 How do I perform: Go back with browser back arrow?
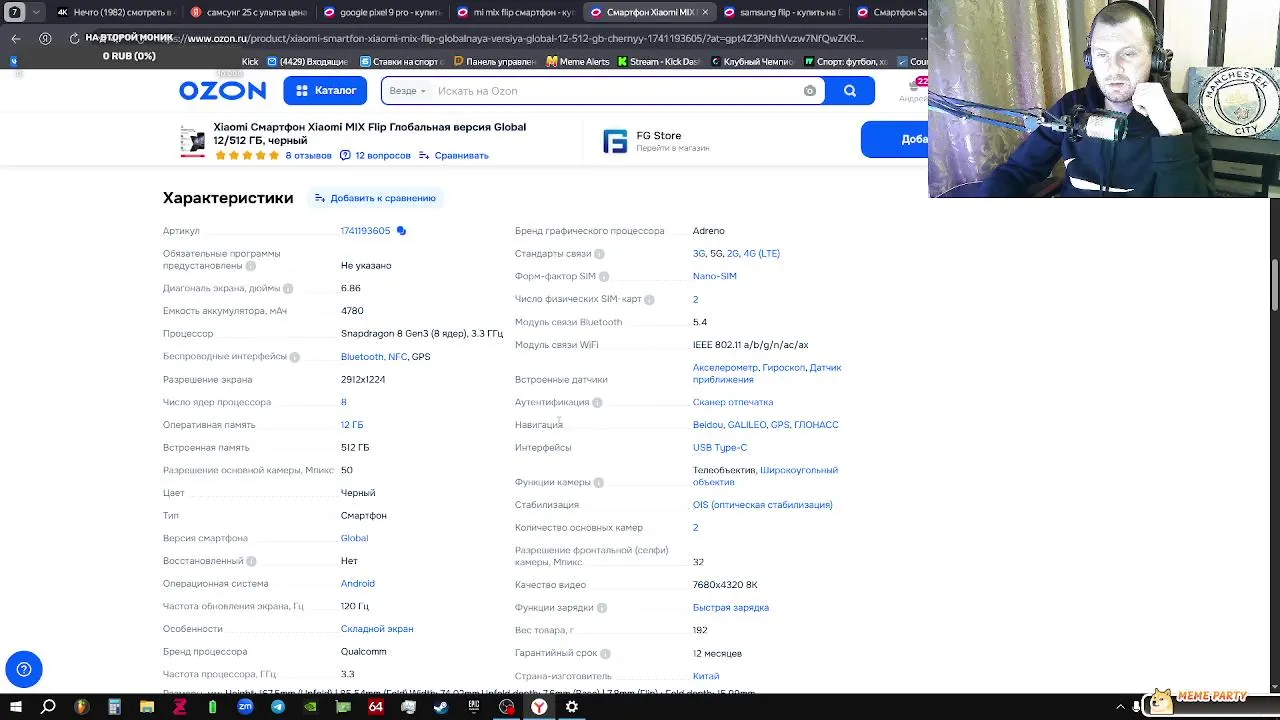click(x=16, y=38)
